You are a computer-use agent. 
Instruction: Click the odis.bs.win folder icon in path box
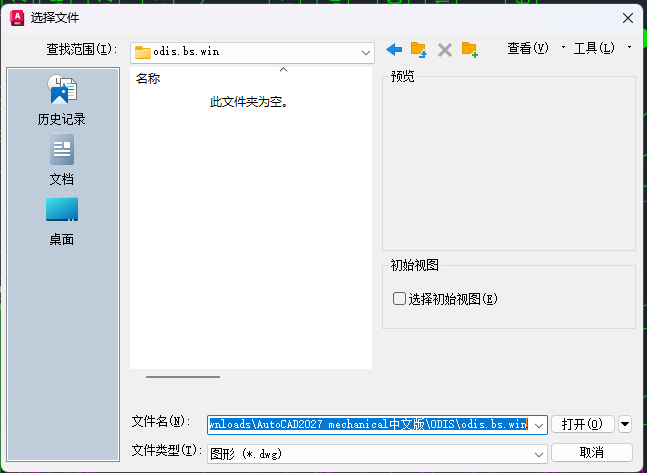point(142,52)
